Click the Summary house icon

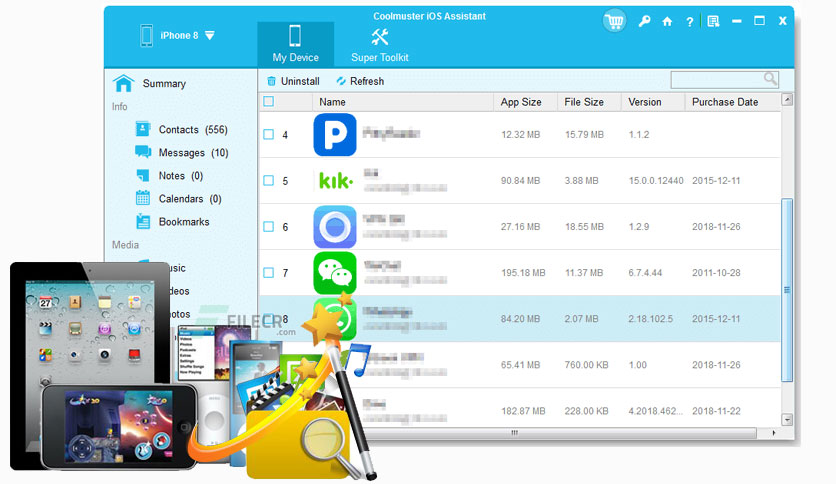click(x=123, y=83)
